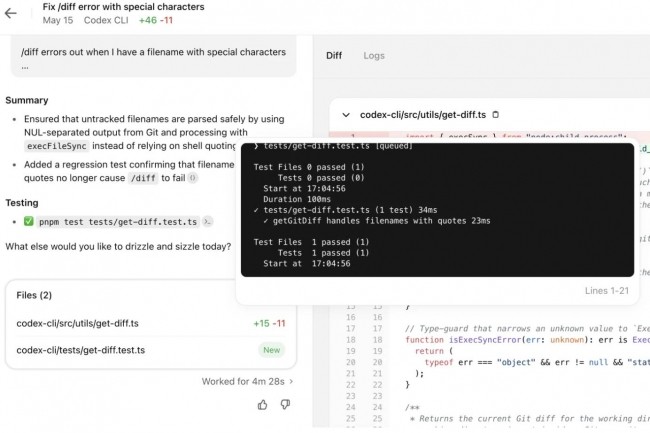Open codex-cli/src/utils/get-diff.ts from Files list
The width and height of the screenshot is (650, 433).
[x=78, y=323]
